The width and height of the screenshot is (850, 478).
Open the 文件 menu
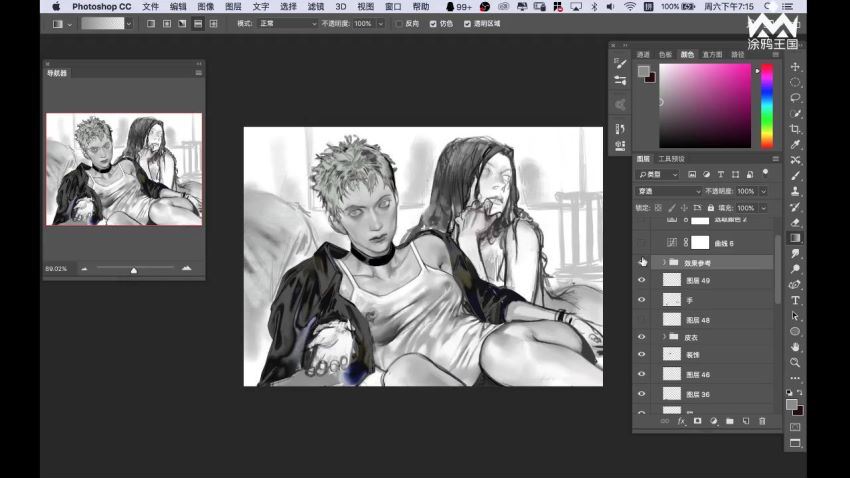tap(150, 7)
